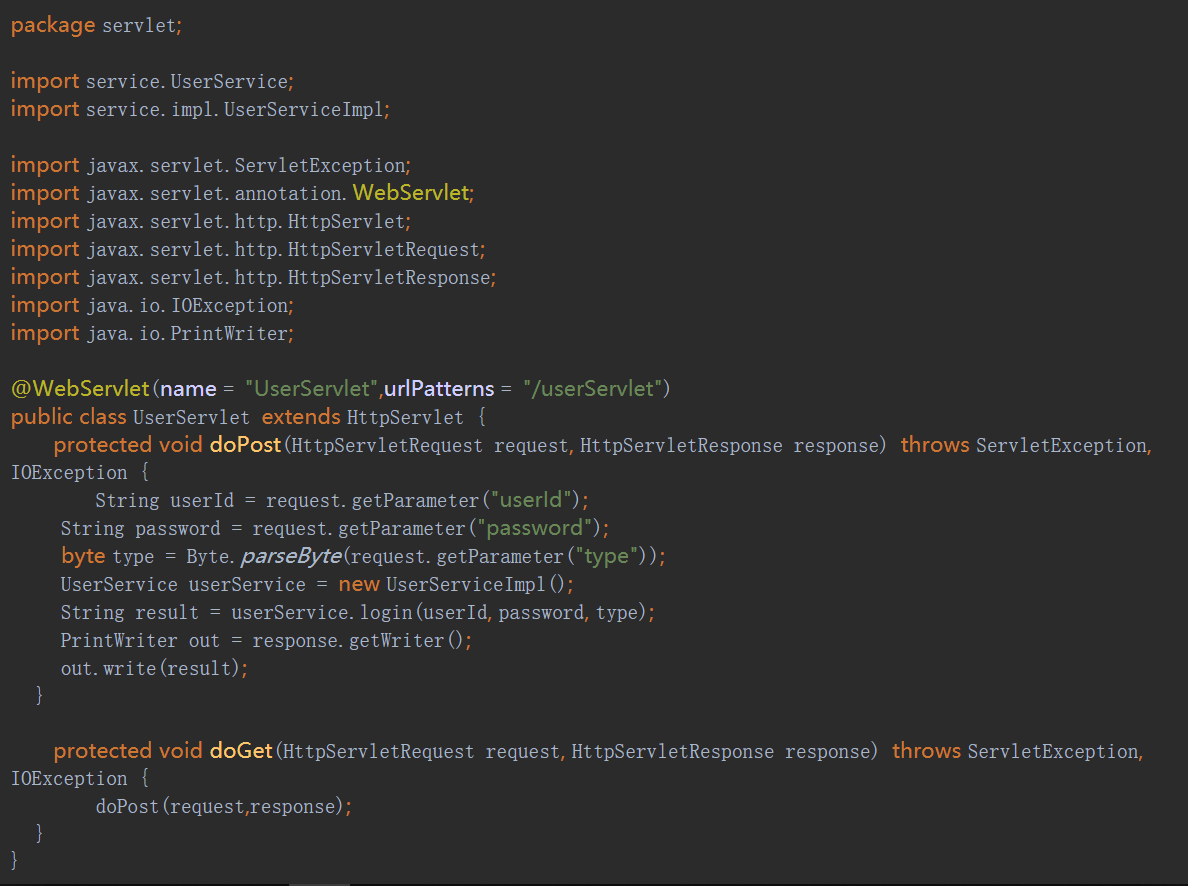The width and height of the screenshot is (1188, 886).
Task: Click the new keyword before UserServiceImpl()
Action: (x=358, y=584)
